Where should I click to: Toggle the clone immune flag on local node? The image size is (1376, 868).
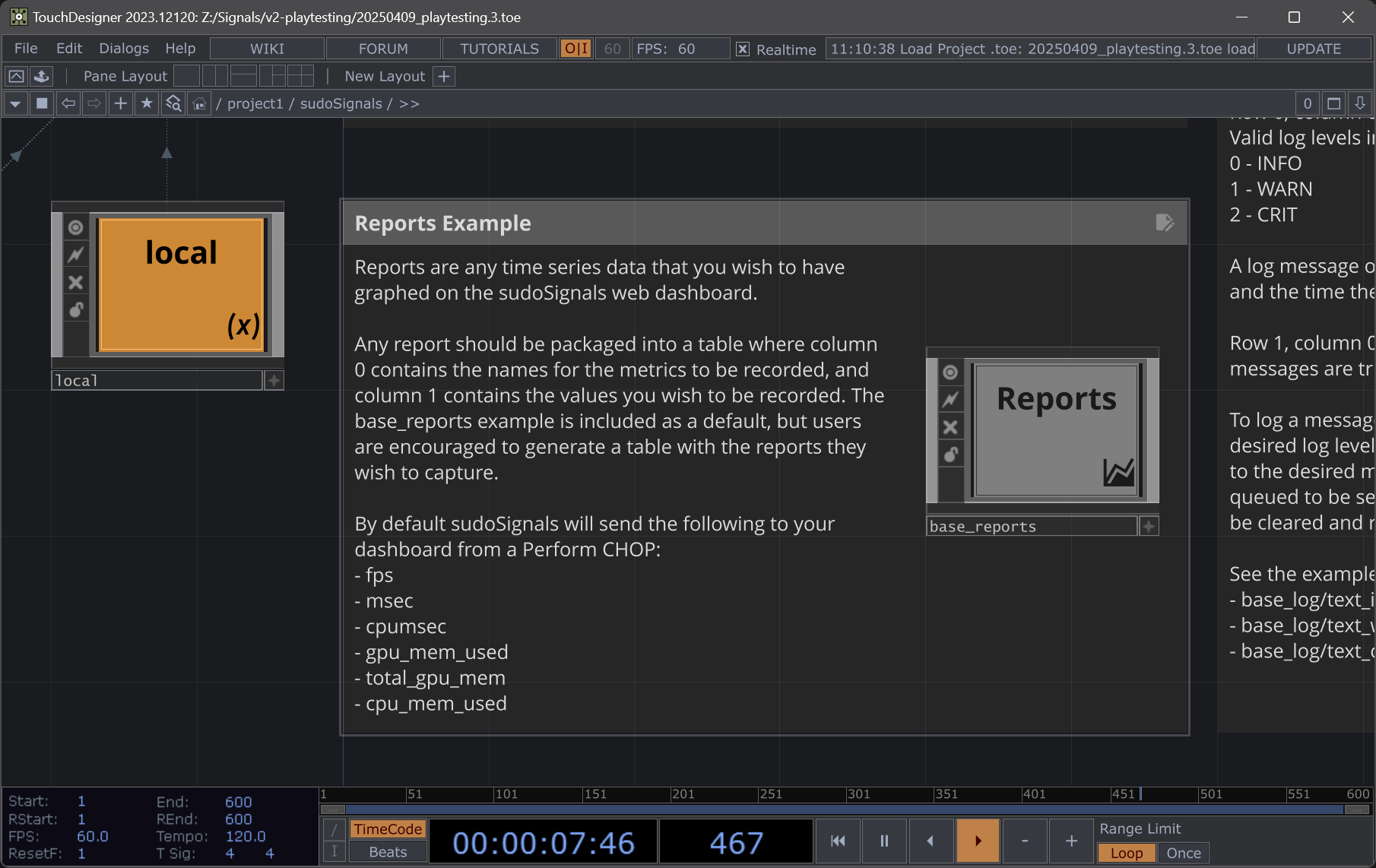click(75, 255)
